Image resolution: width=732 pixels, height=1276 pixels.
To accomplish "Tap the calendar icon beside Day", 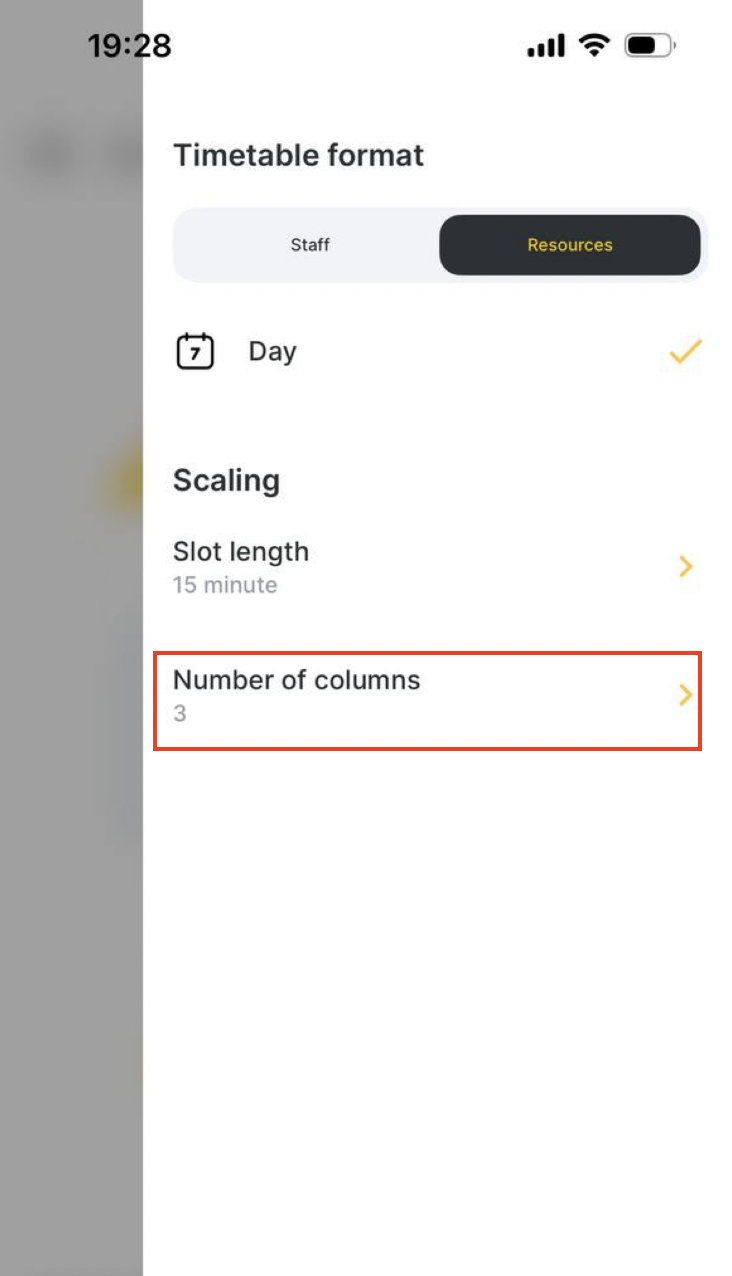I will (x=195, y=352).
